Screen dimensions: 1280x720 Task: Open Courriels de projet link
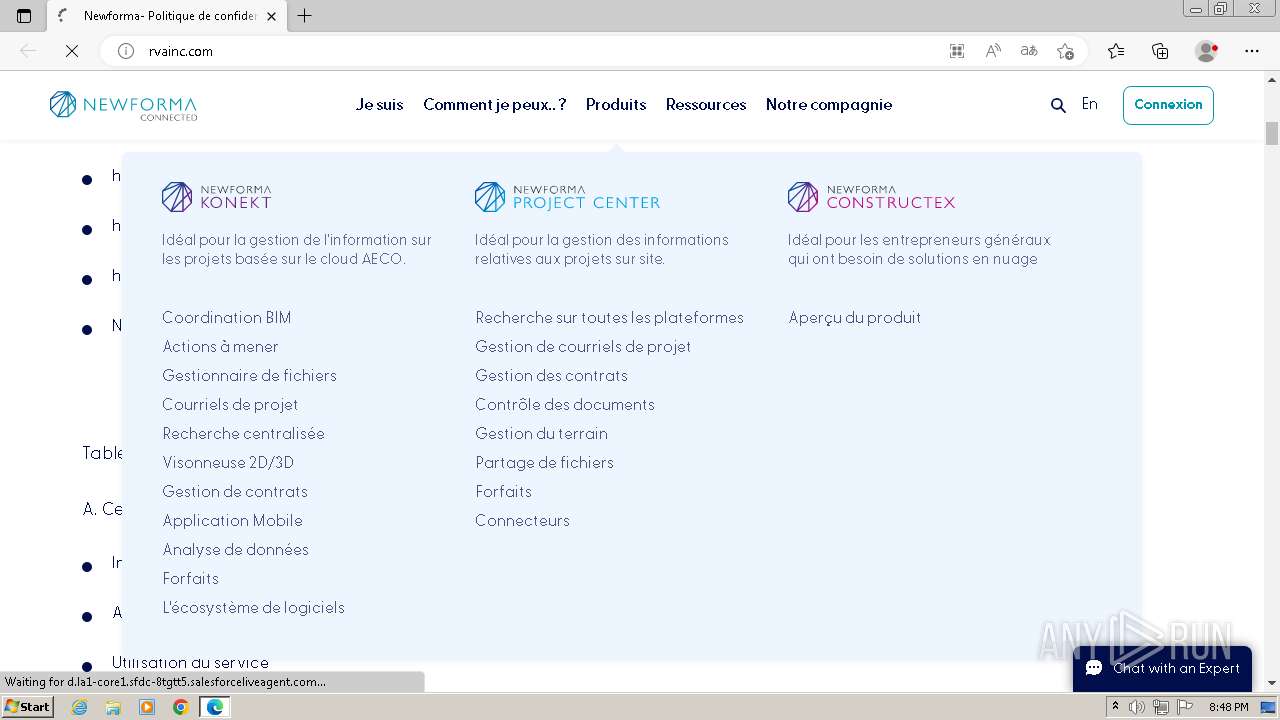click(231, 404)
